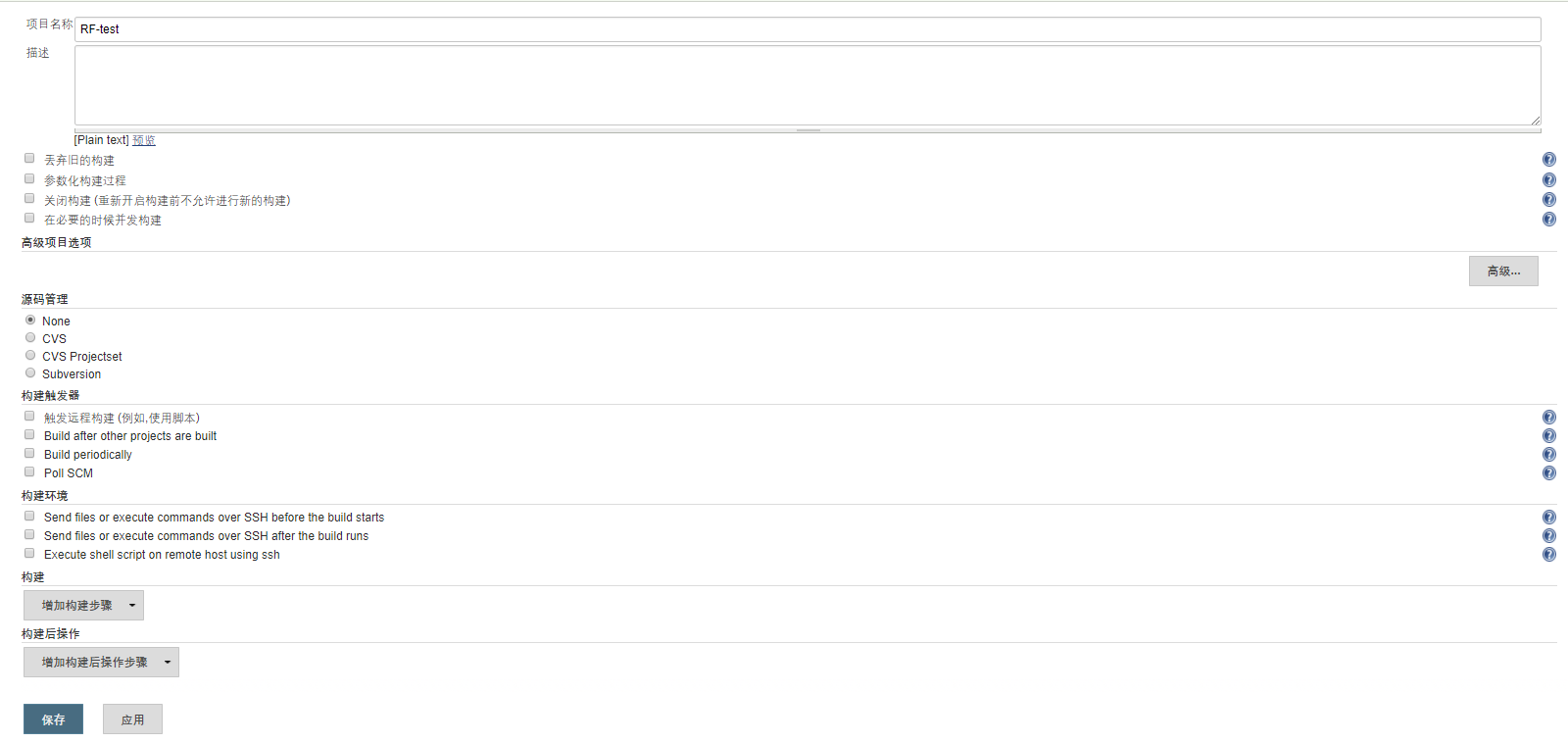1568x743 pixels.
Task: Open help for 在必要的时候并发构建
Action: [x=1548, y=220]
